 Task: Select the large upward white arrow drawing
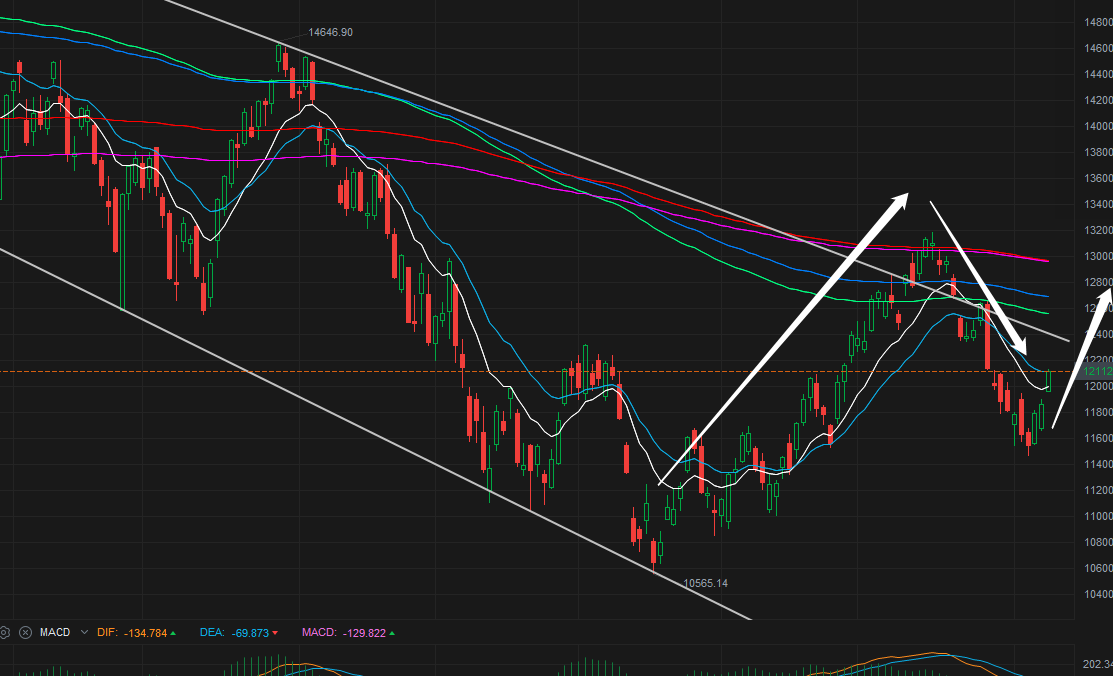[x=784, y=338]
